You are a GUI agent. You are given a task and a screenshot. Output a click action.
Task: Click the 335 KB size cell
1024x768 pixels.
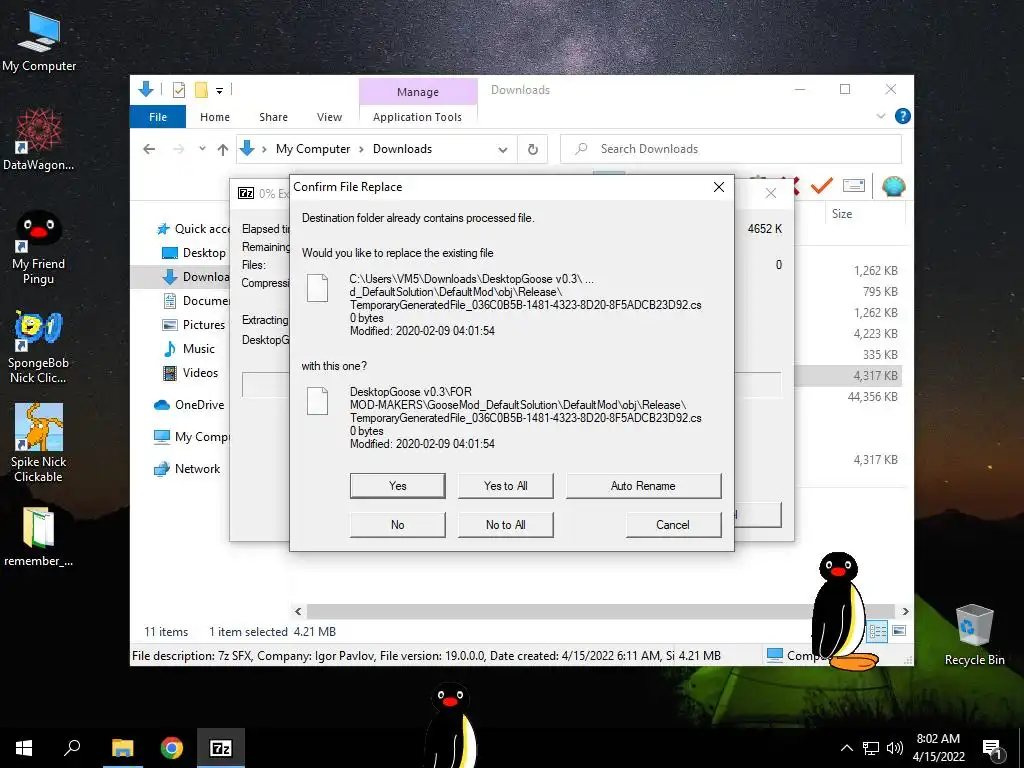tap(880, 355)
